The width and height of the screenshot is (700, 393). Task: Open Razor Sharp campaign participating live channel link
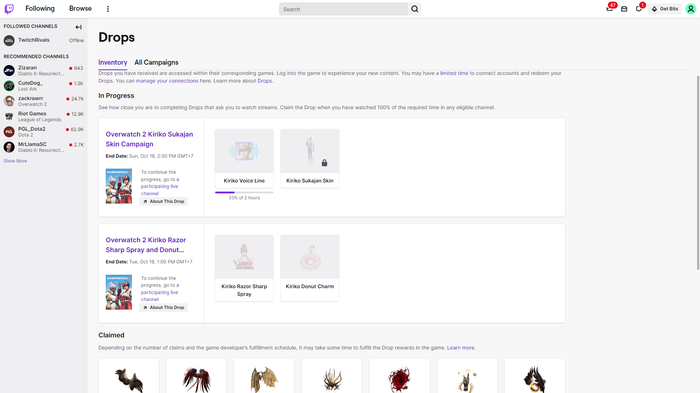point(159,292)
